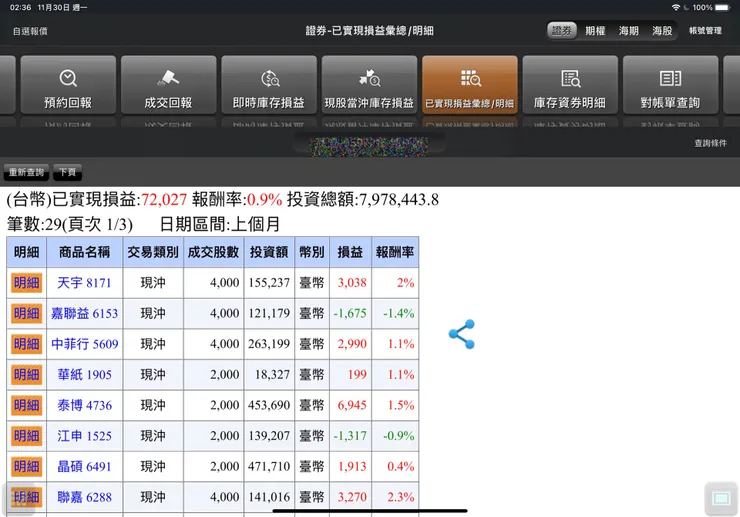Select loss value -1,675
Image resolution: width=740 pixels, height=517 pixels.
point(350,314)
